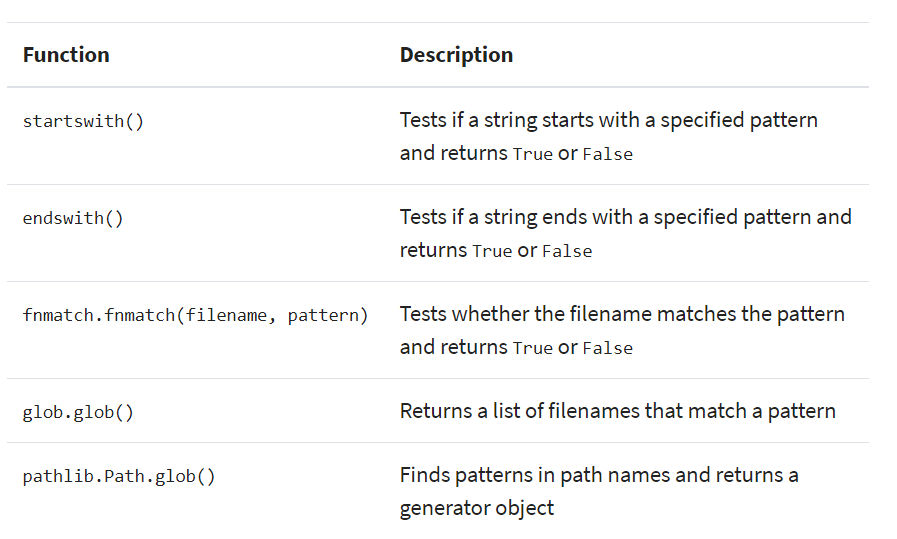Click the fnmatch description text
The width and height of the screenshot is (897, 539).
click(621, 315)
